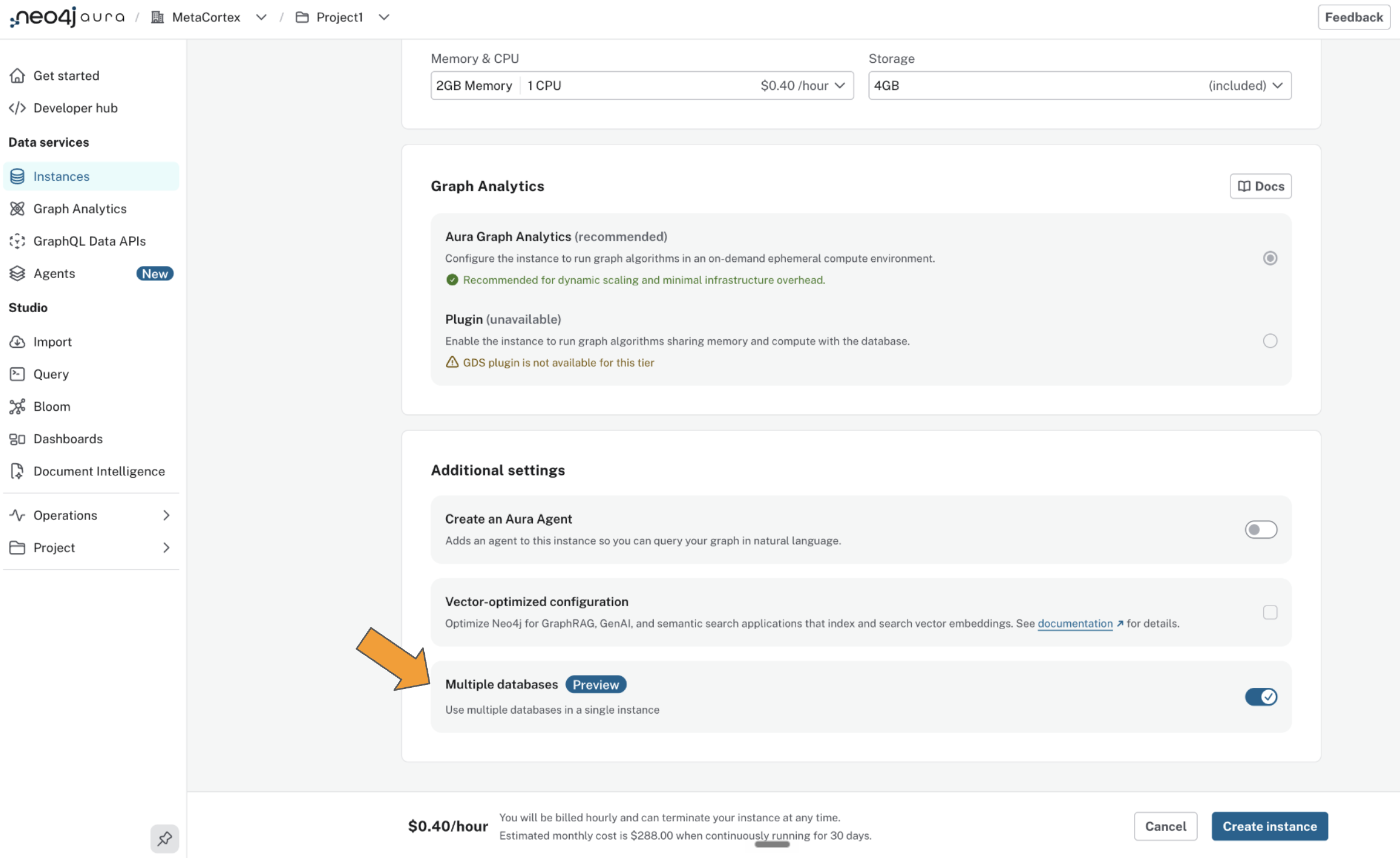Click the Dashboards icon
Image resolution: width=1400 pixels, height=858 pixels.
coord(18,439)
